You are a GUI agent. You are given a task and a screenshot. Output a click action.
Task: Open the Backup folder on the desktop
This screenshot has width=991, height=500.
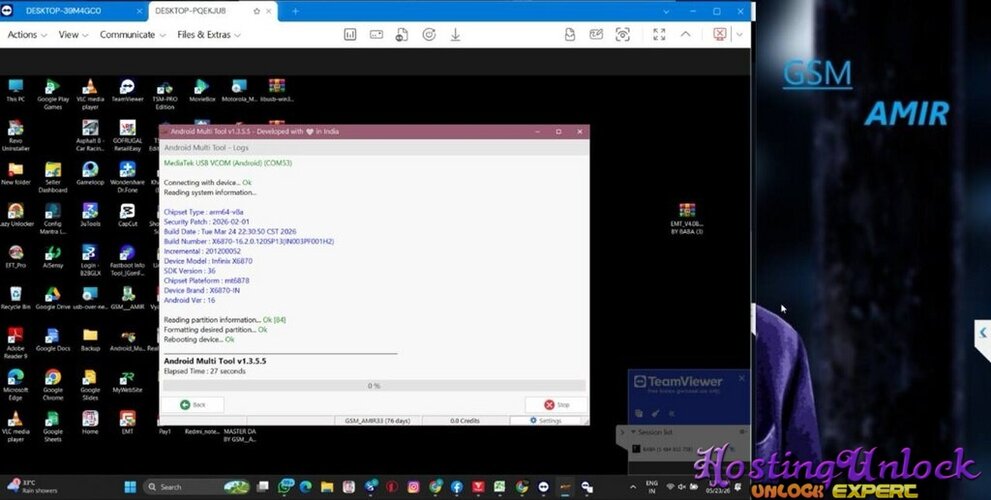(90, 340)
